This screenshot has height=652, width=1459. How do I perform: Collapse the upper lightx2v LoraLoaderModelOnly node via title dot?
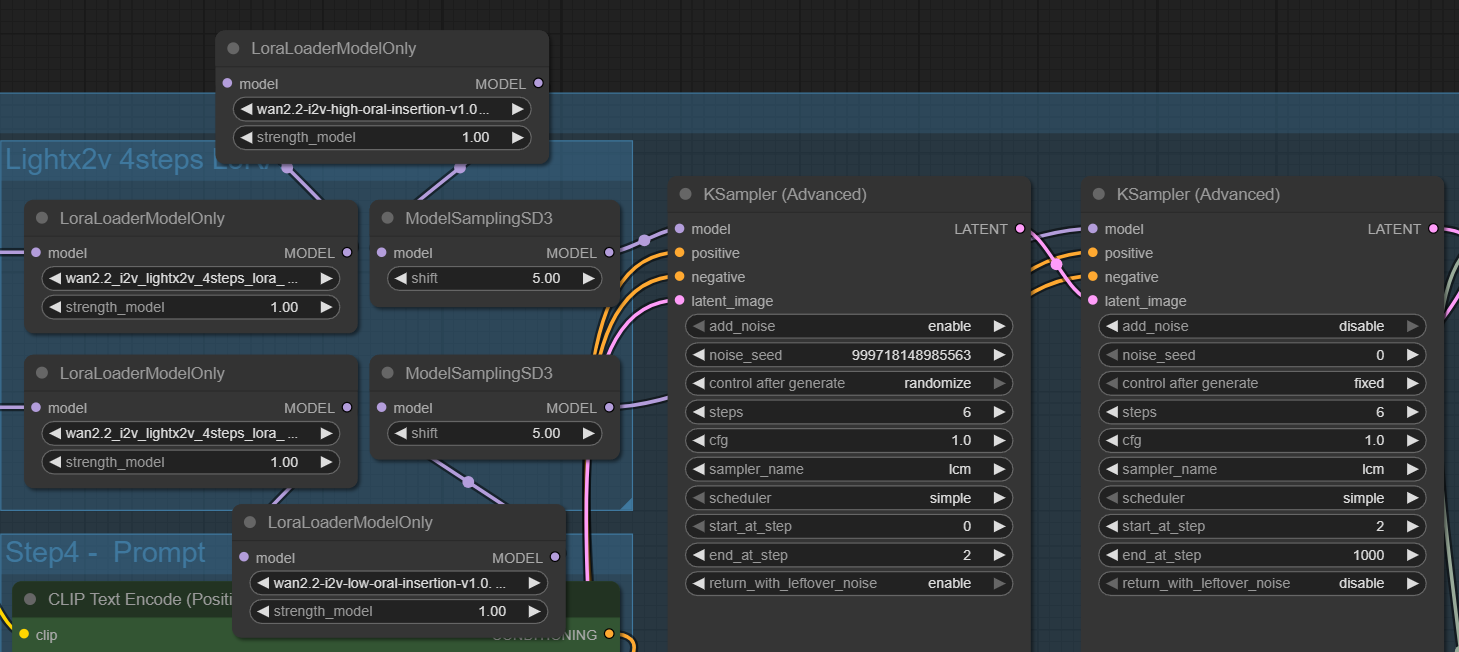tap(42, 218)
